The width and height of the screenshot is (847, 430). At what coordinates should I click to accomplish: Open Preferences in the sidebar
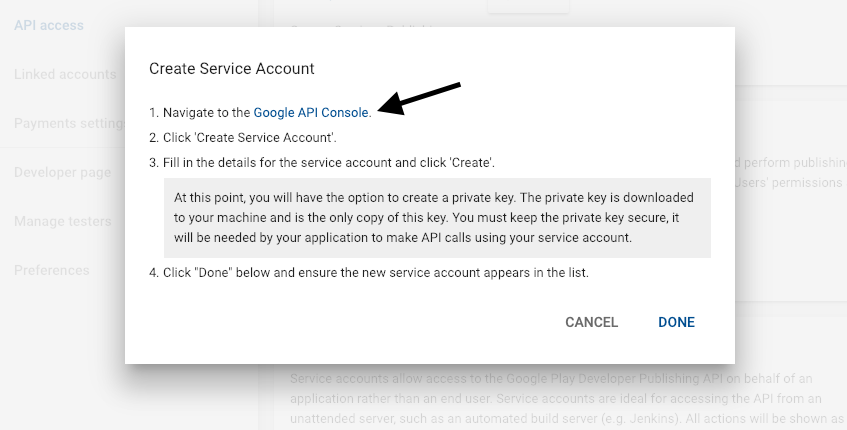51,270
